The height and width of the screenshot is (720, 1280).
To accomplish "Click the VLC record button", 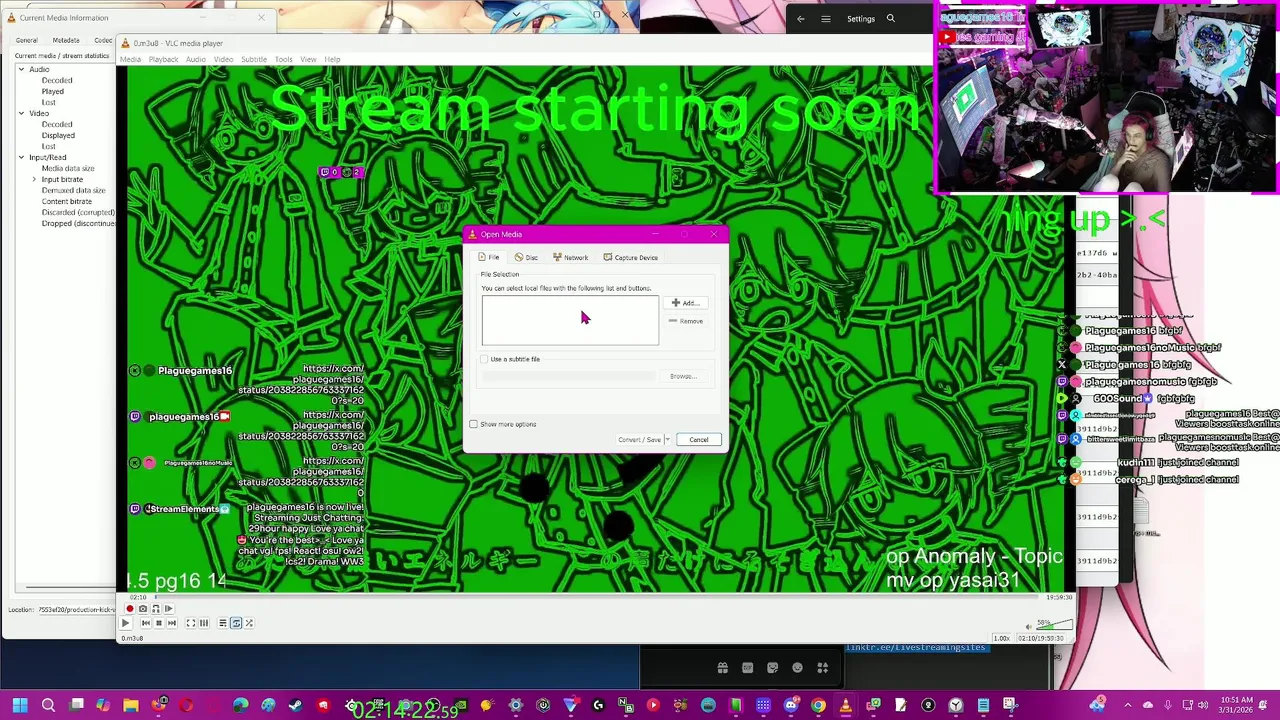I will [x=129, y=609].
